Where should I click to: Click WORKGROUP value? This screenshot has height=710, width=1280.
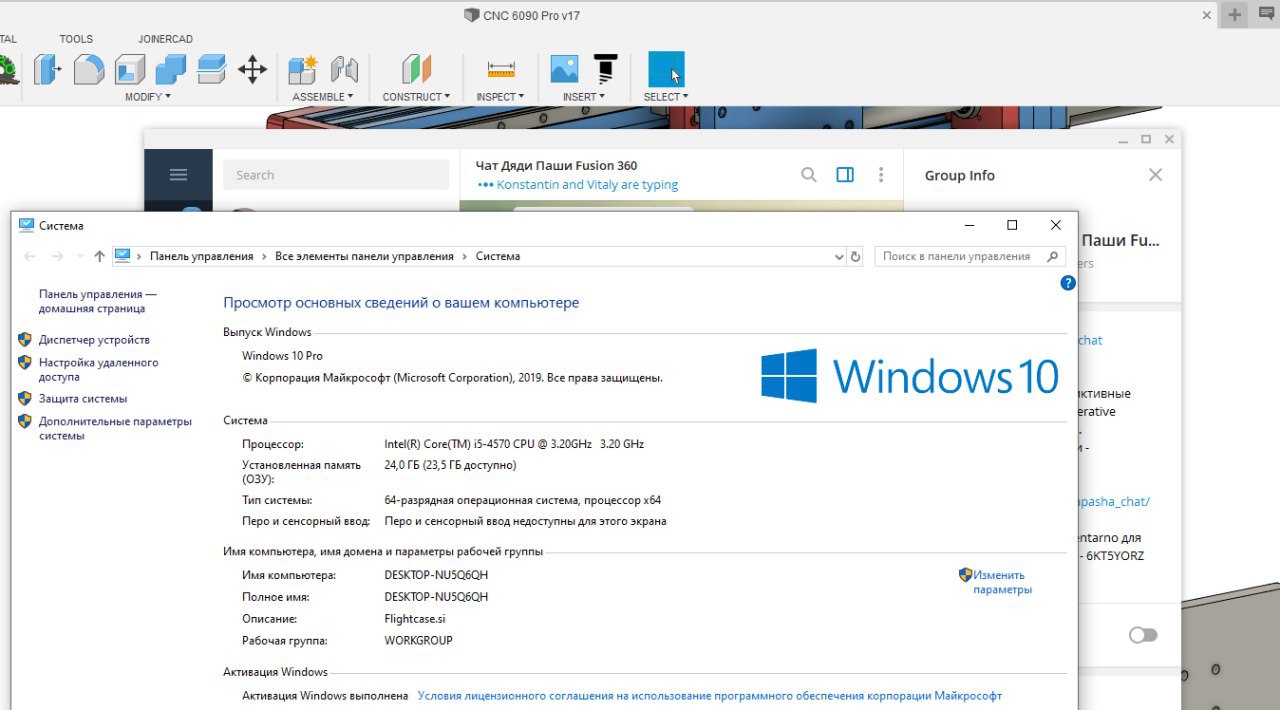[418, 640]
